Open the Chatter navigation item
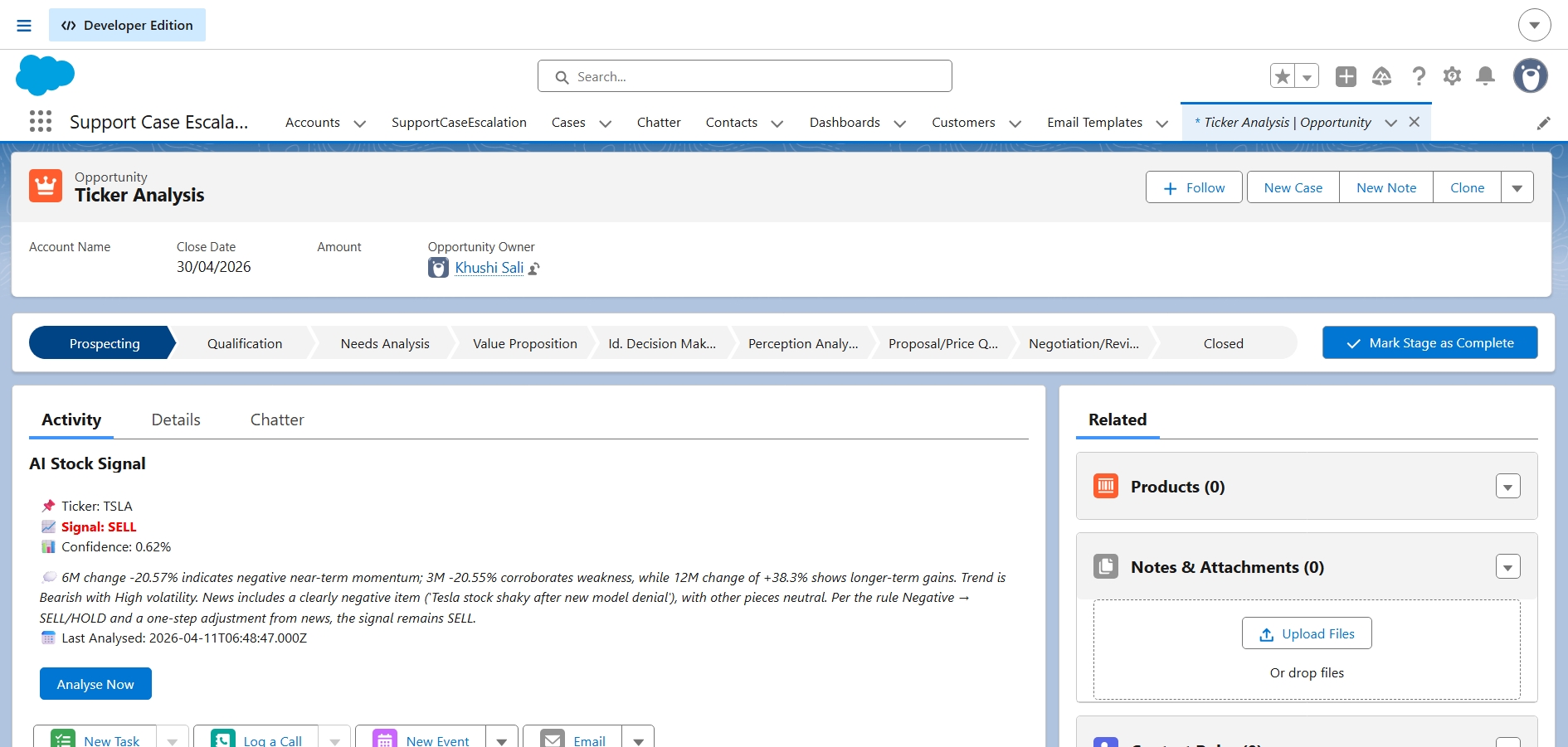 click(x=659, y=122)
